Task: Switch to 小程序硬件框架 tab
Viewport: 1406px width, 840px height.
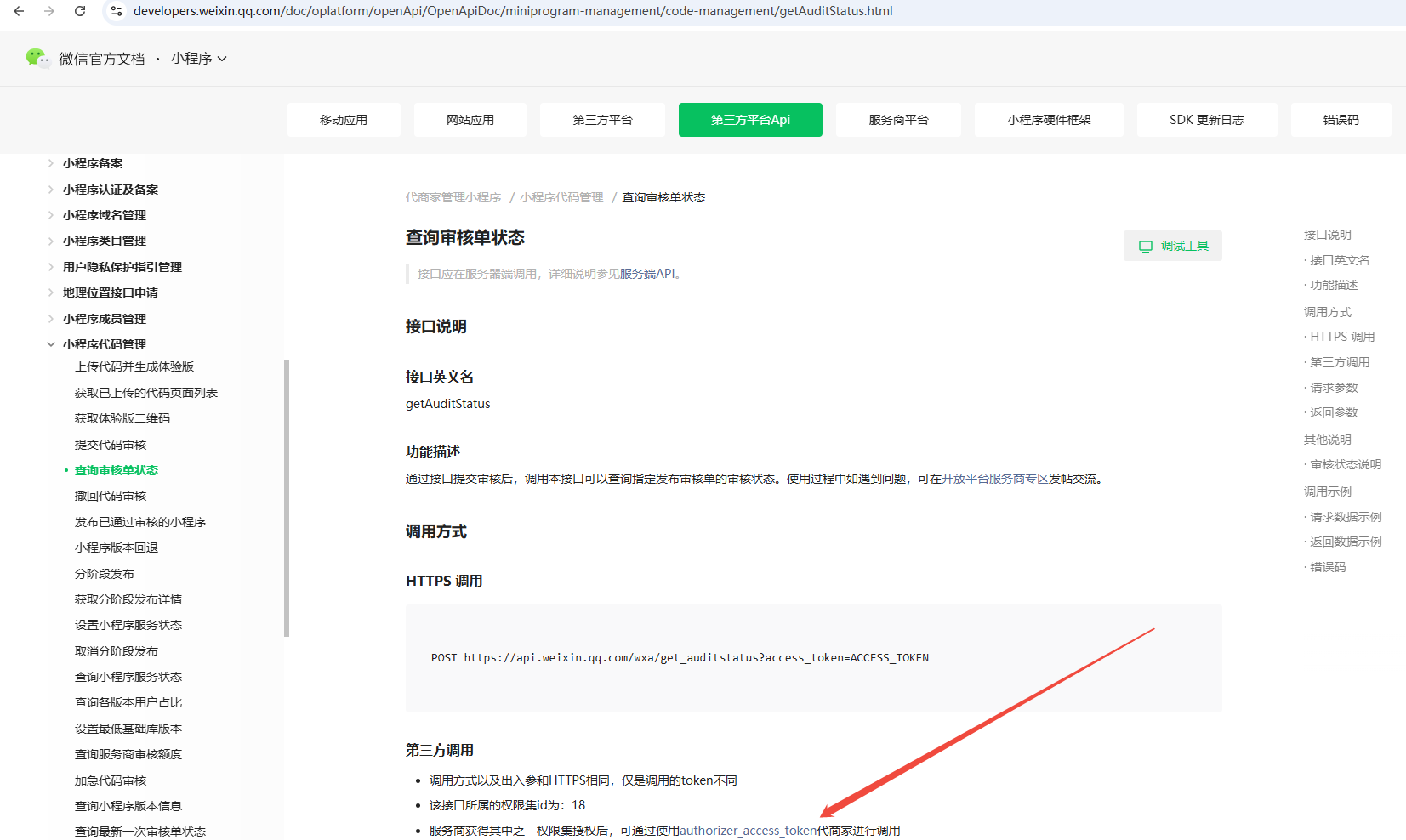Action: [x=1049, y=120]
